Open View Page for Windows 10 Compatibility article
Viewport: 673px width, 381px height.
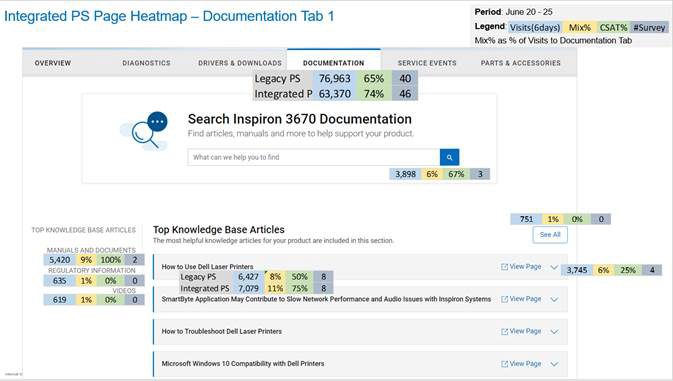pos(525,363)
